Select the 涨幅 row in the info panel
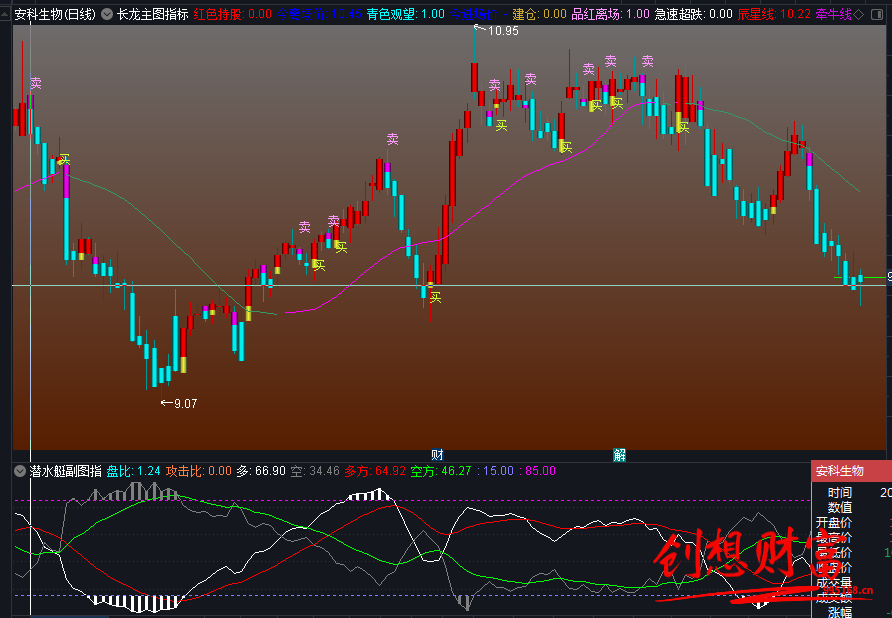 tap(852, 612)
